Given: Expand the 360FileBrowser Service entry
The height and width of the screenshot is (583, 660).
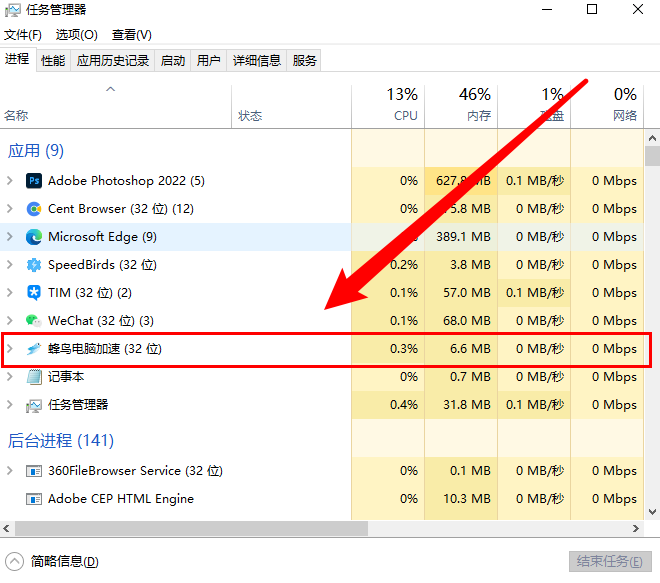Looking at the screenshot, I should pos(10,471).
